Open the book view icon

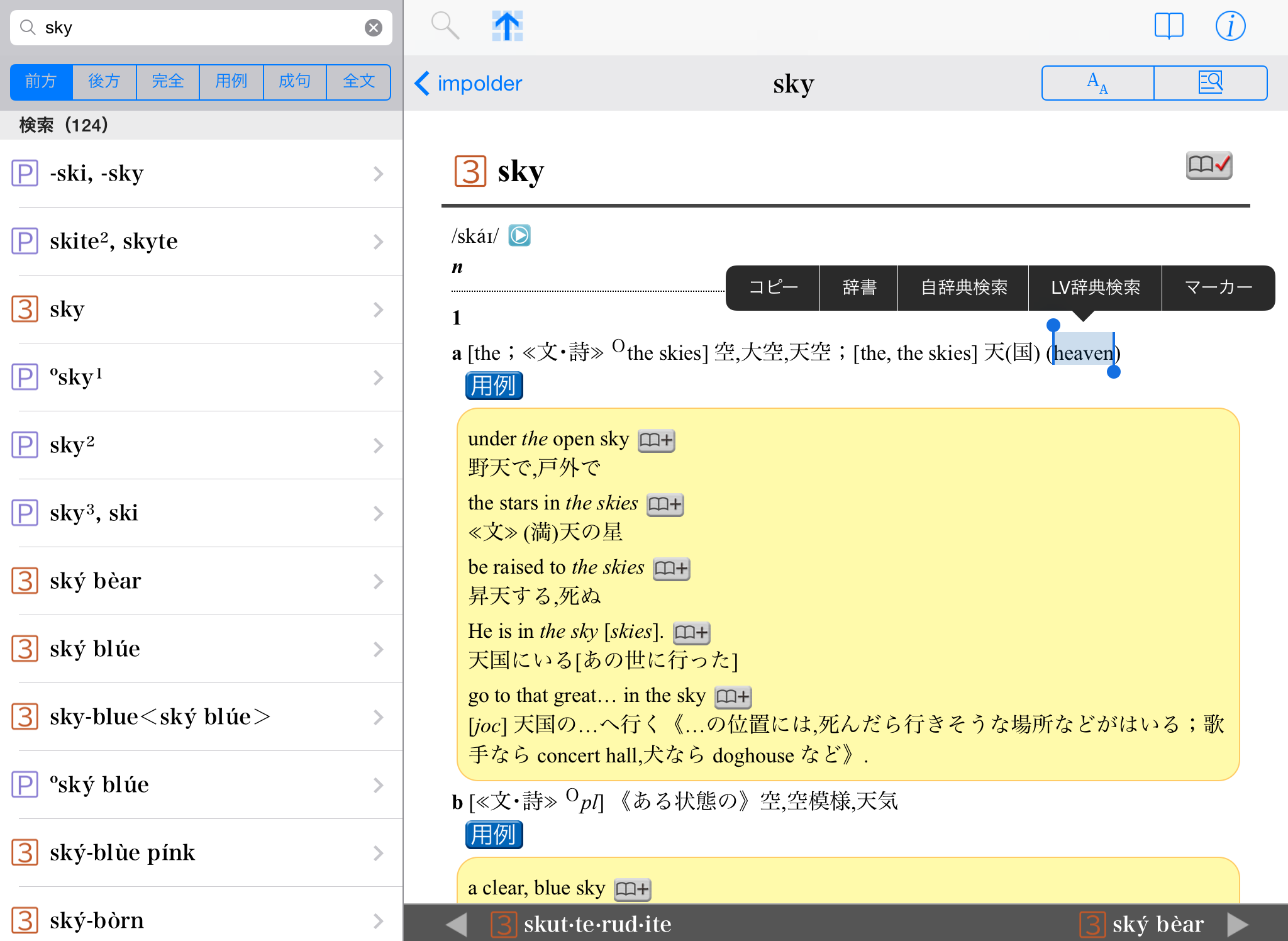pos(1169,26)
